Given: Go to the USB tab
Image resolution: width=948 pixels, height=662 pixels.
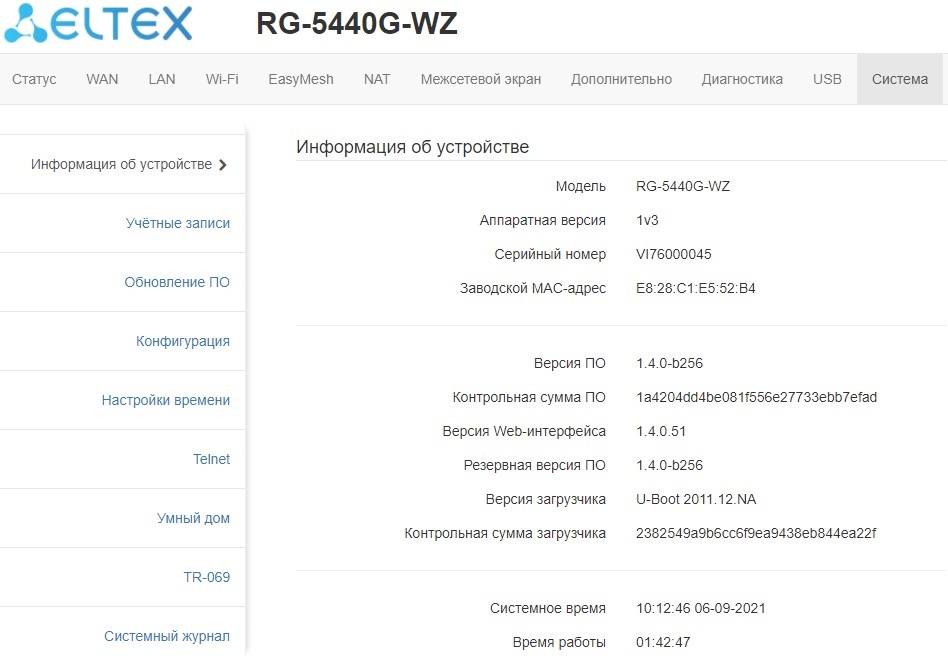Looking at the screenshot, I should (x=827, y=79).
